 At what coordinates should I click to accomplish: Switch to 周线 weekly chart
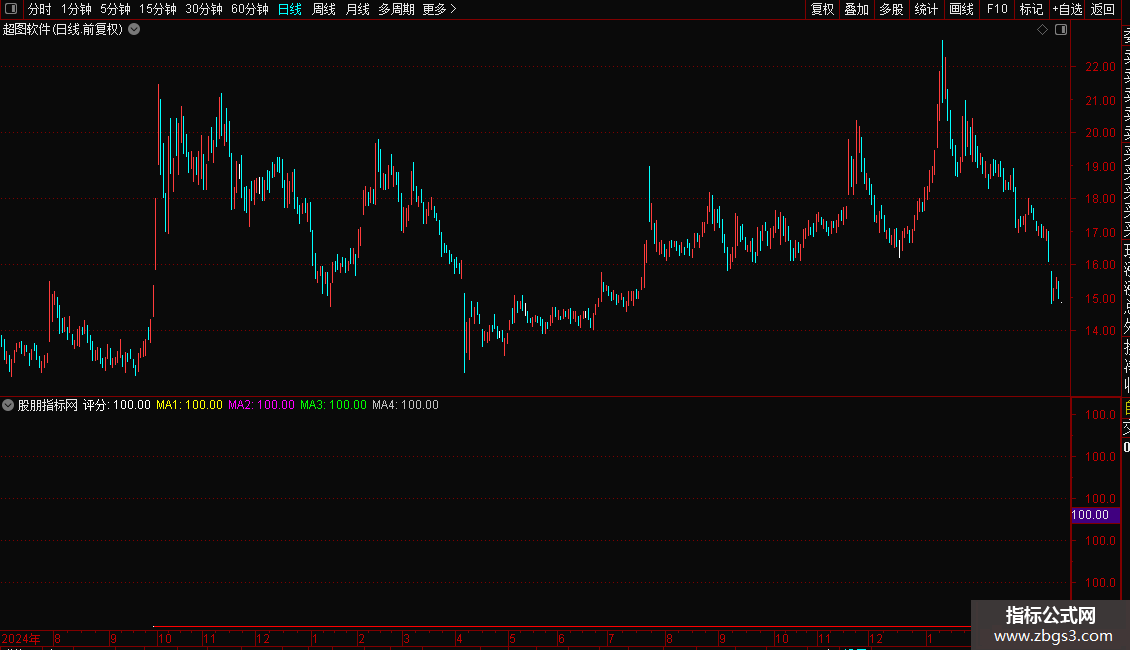click(324, 9)
